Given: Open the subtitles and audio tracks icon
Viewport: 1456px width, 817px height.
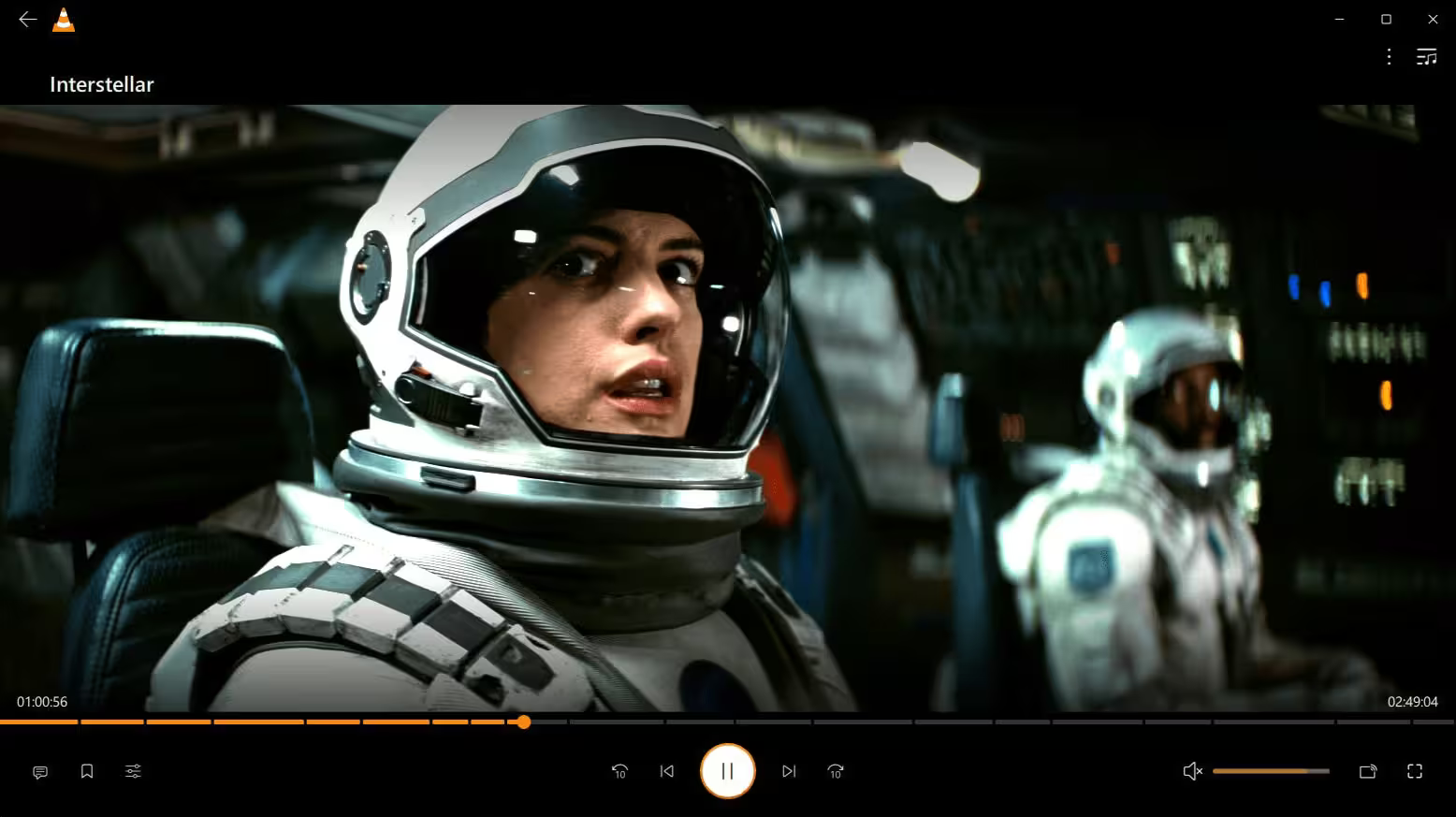Looking at the screenshot, I should (x=40, y=772).
